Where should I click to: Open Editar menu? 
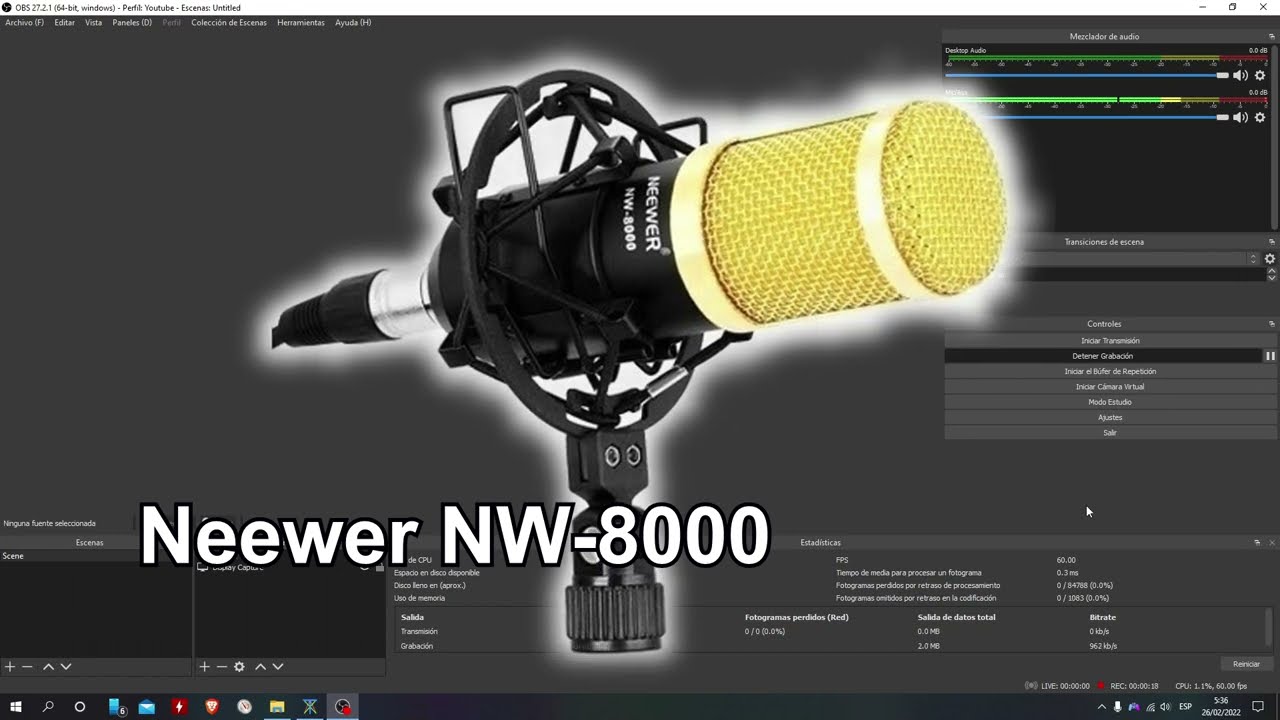coord(64,22)
